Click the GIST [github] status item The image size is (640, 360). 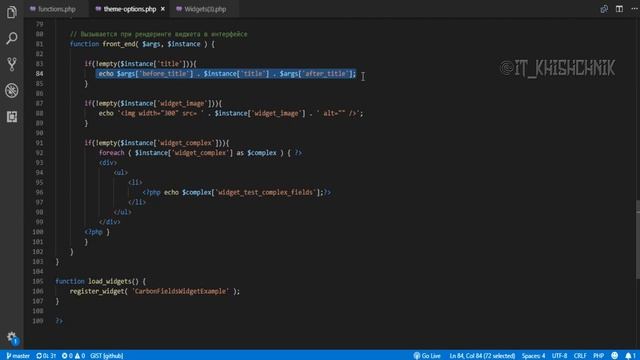[107, 356]
